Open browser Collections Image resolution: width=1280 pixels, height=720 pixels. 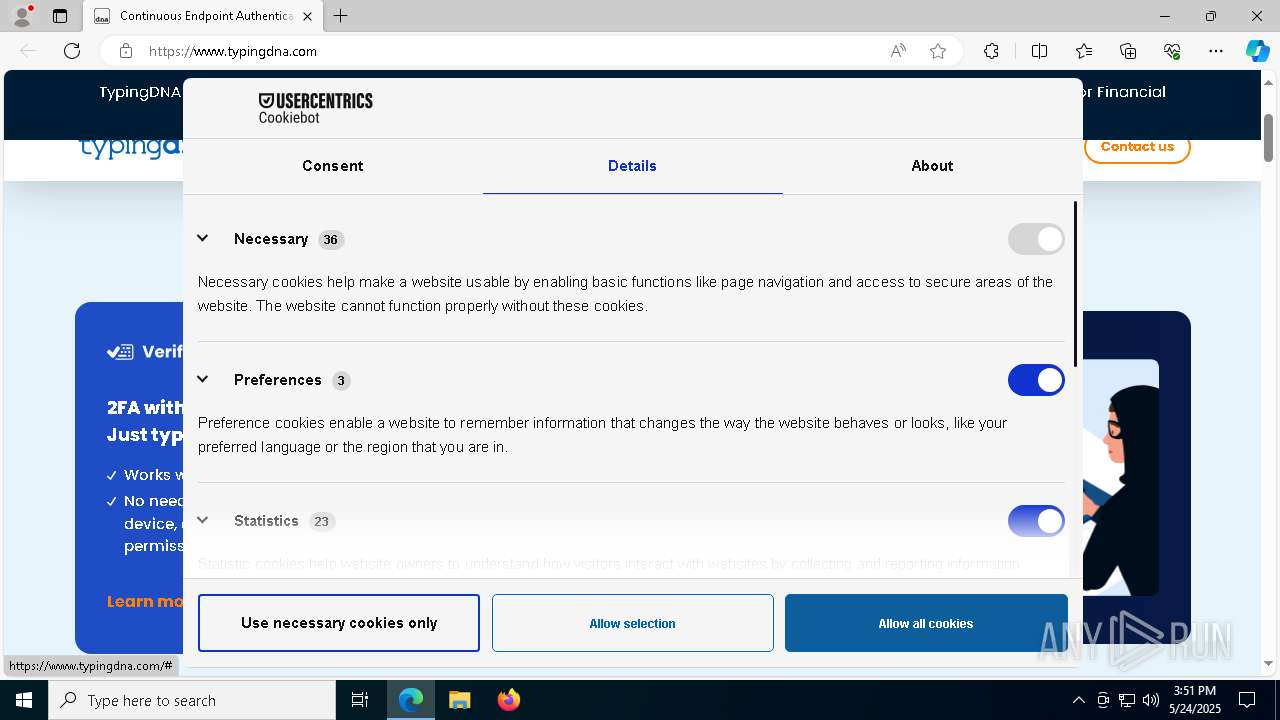pos(1128,51)
